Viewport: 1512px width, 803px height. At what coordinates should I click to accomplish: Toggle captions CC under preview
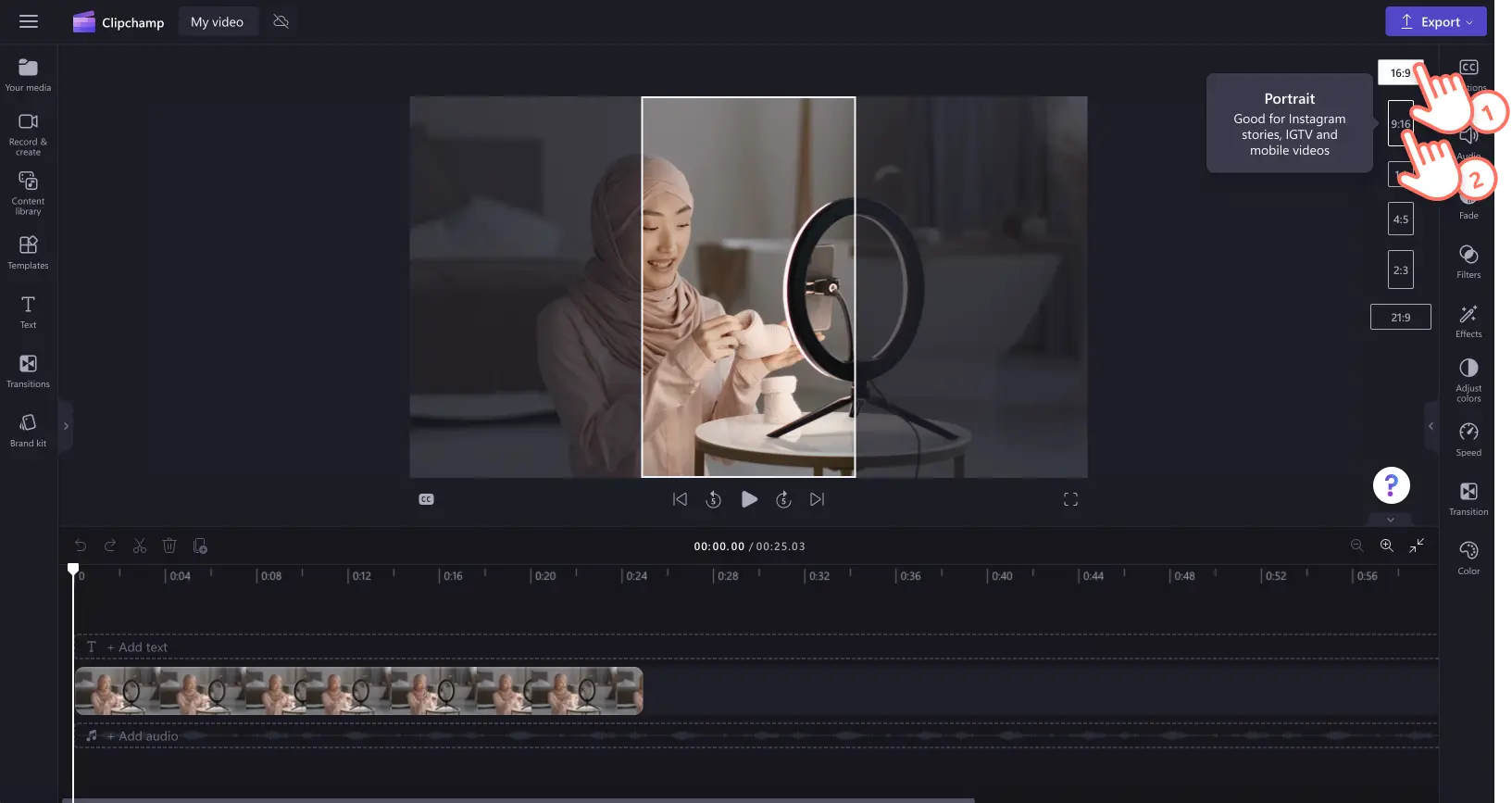(426, 499)
